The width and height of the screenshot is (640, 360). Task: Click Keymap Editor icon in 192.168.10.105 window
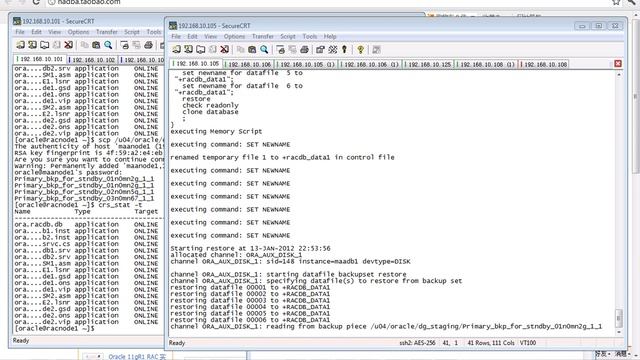tap(333, 49)
